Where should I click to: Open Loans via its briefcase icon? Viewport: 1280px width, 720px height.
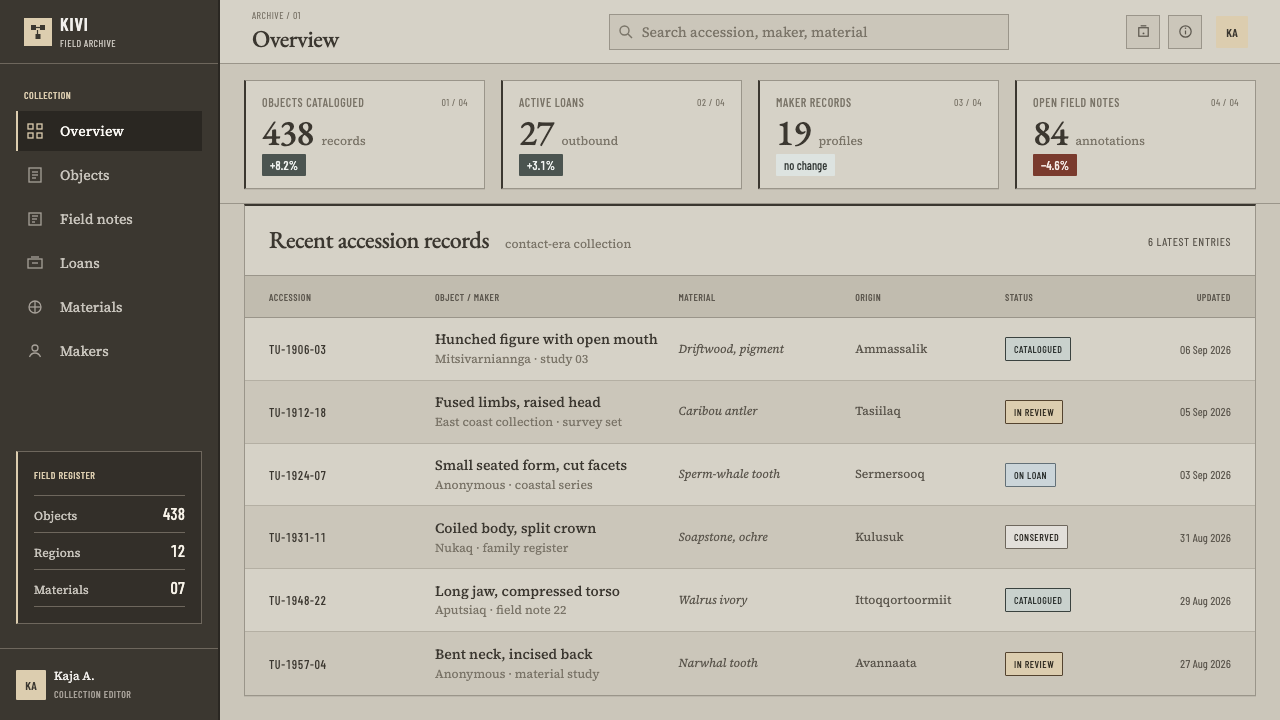pyautogui.click(x=35, y=263)
